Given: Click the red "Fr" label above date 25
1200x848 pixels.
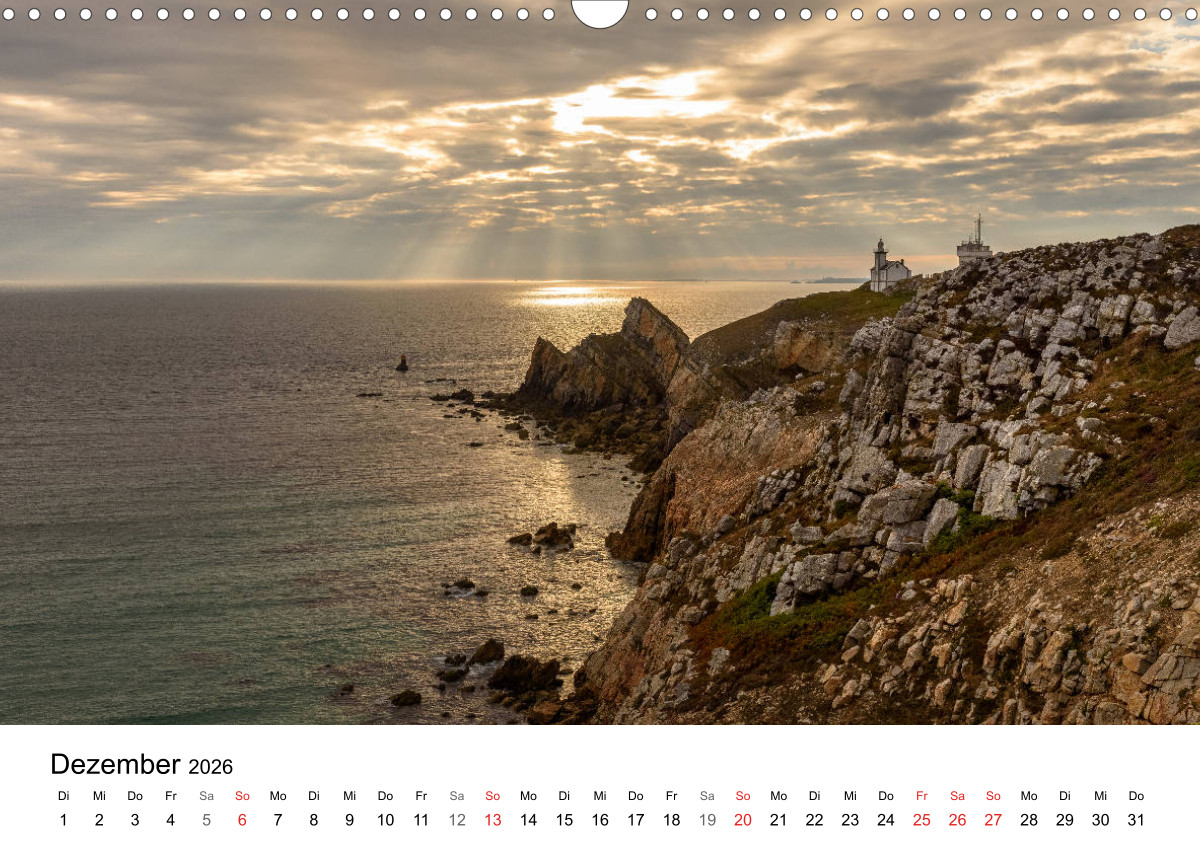Looking at the screenshot, I should coord(922,796).
